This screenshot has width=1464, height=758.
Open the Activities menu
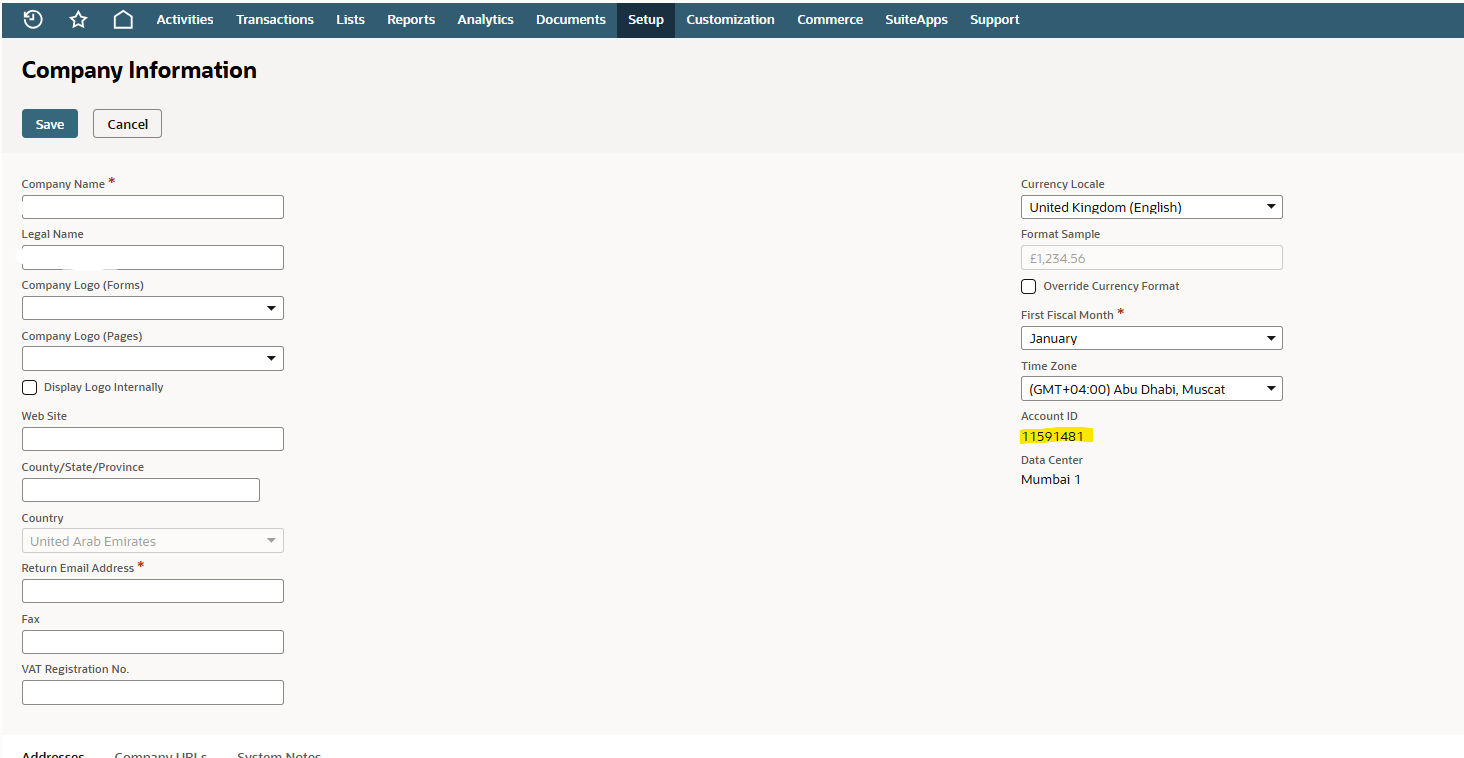pyautogui.click(x=185, y=19)
